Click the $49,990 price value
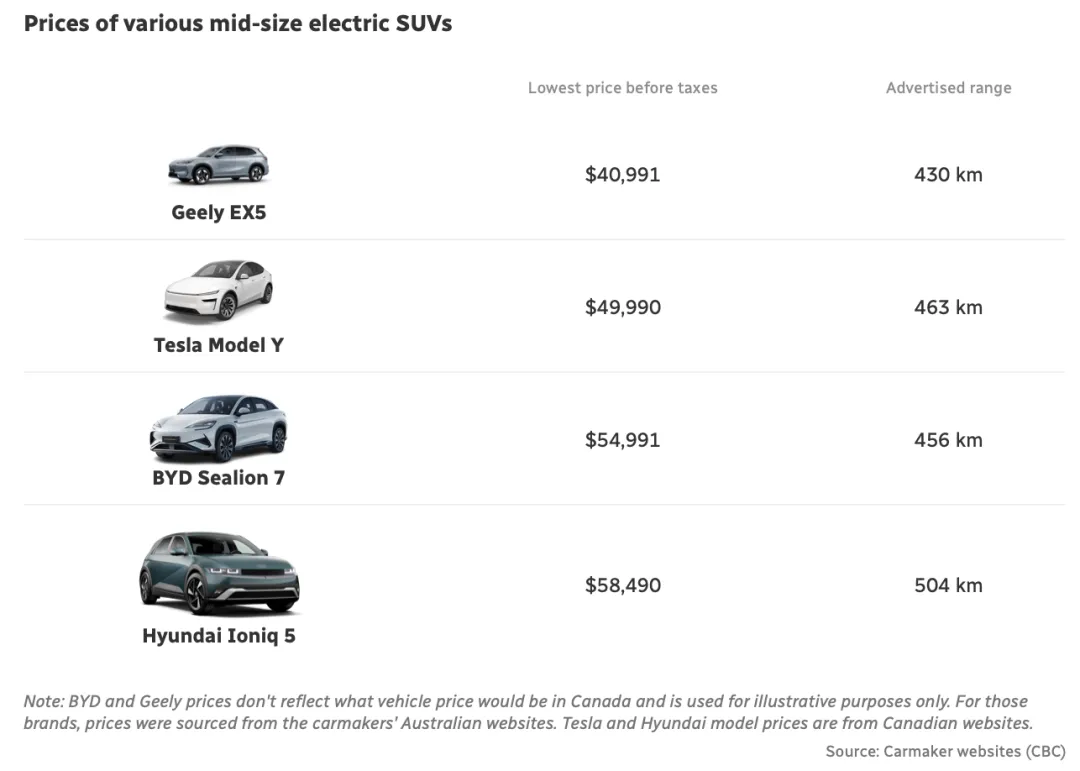The image size is (1080, 771). pos(623,307)
